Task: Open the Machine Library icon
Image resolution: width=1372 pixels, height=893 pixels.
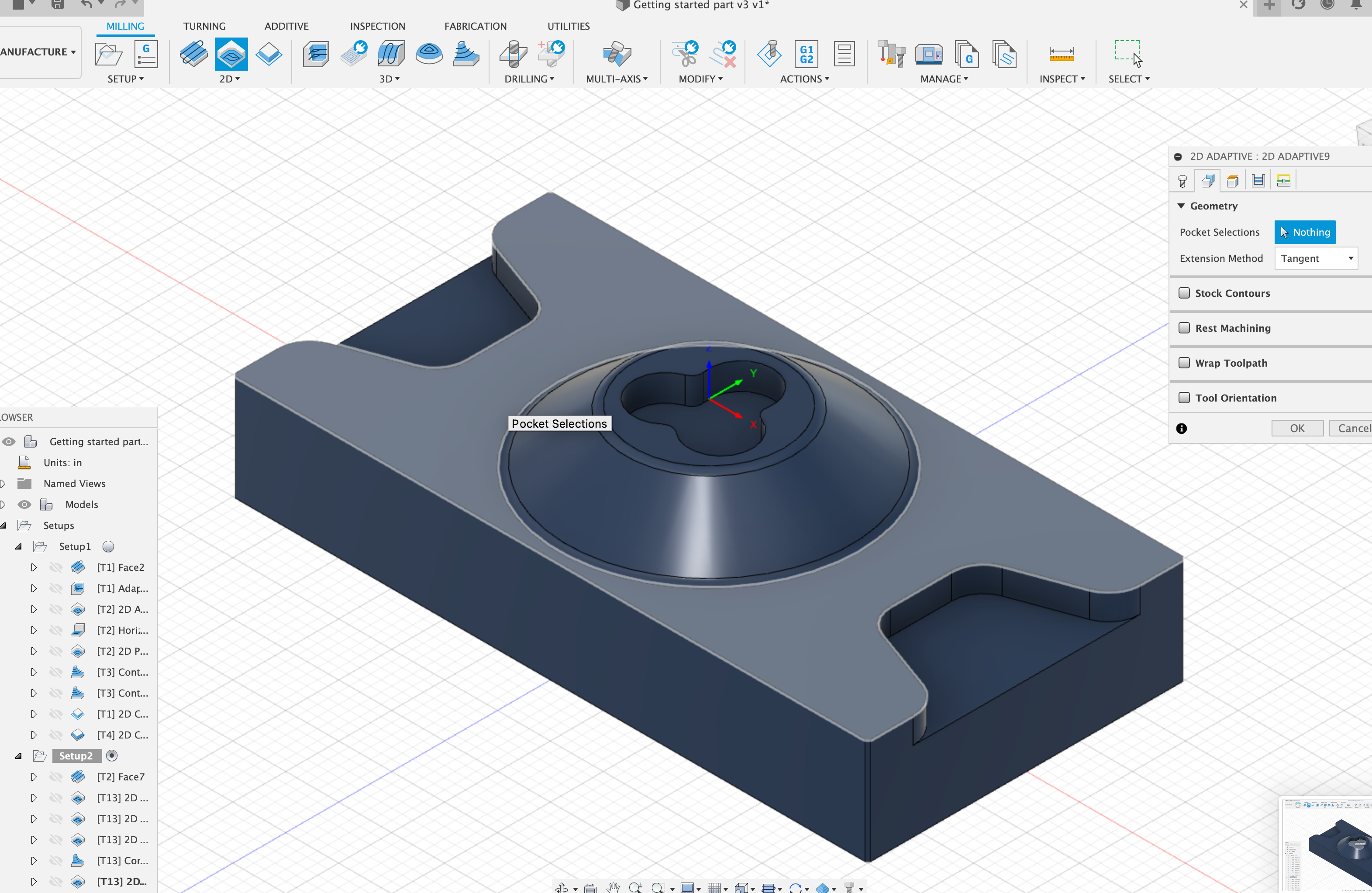Action: [x=929, y=54]
